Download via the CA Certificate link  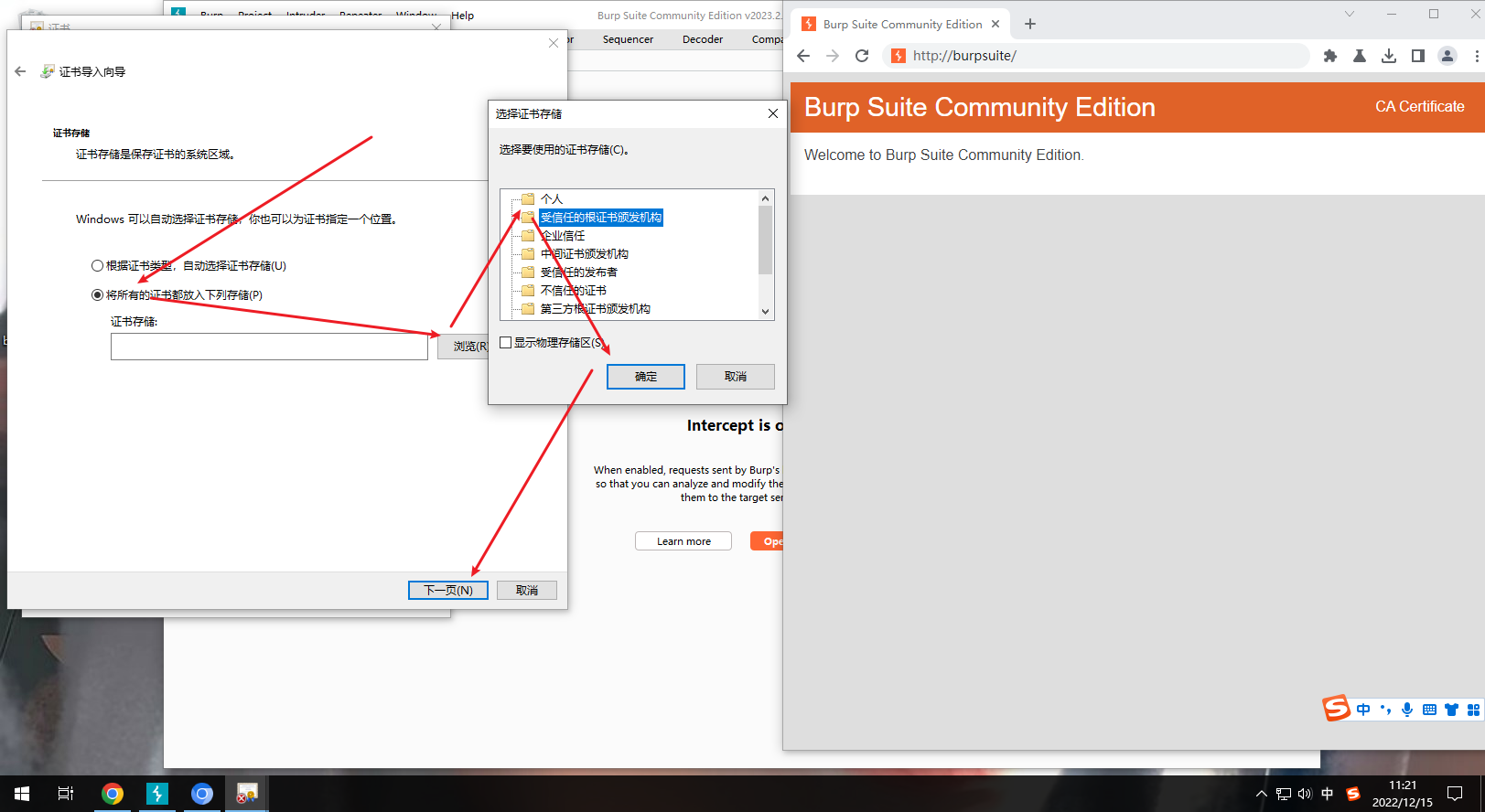[1419, 106]
